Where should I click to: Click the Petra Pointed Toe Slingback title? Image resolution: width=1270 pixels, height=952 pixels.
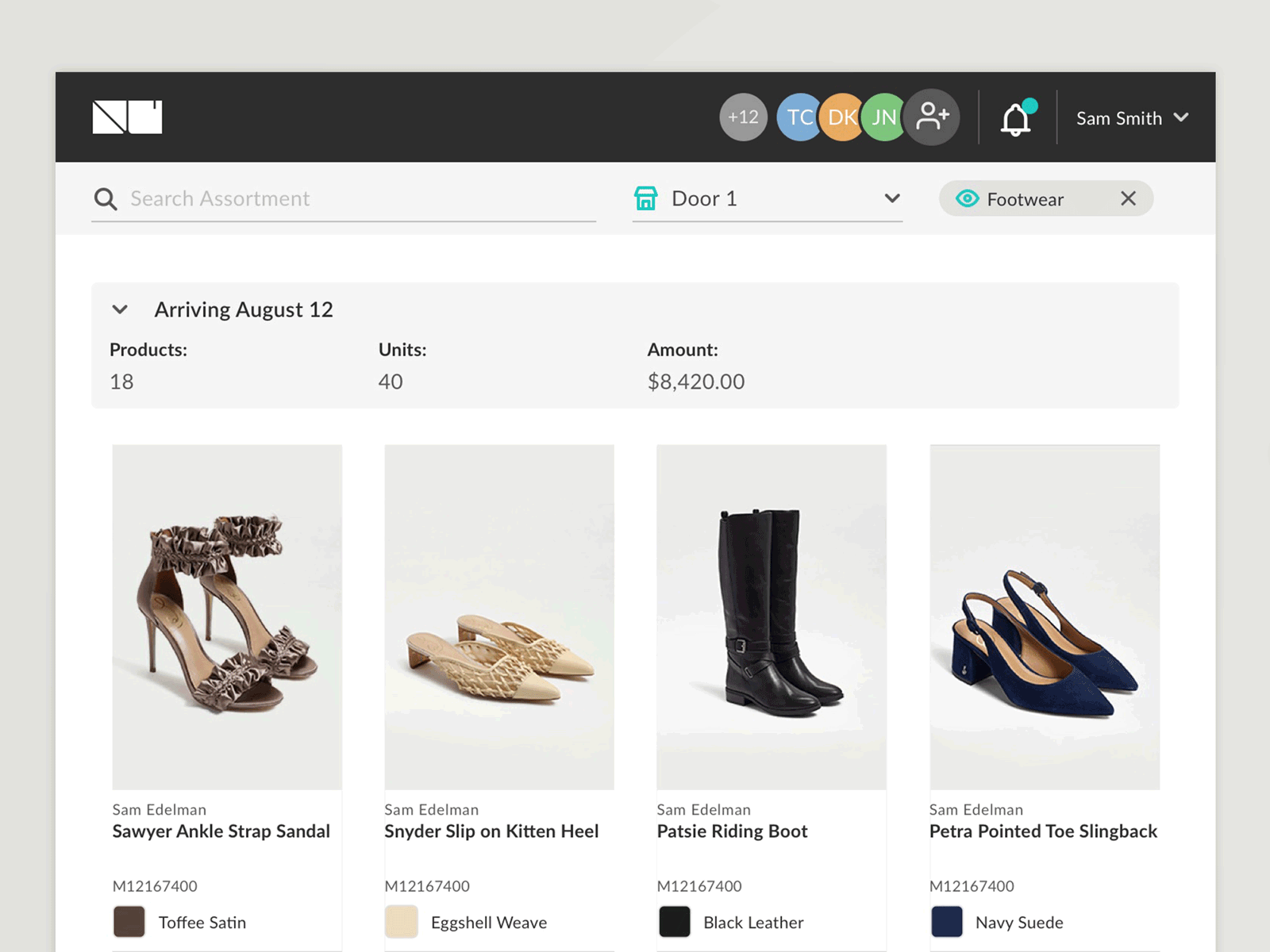[x=1044, y=831]
